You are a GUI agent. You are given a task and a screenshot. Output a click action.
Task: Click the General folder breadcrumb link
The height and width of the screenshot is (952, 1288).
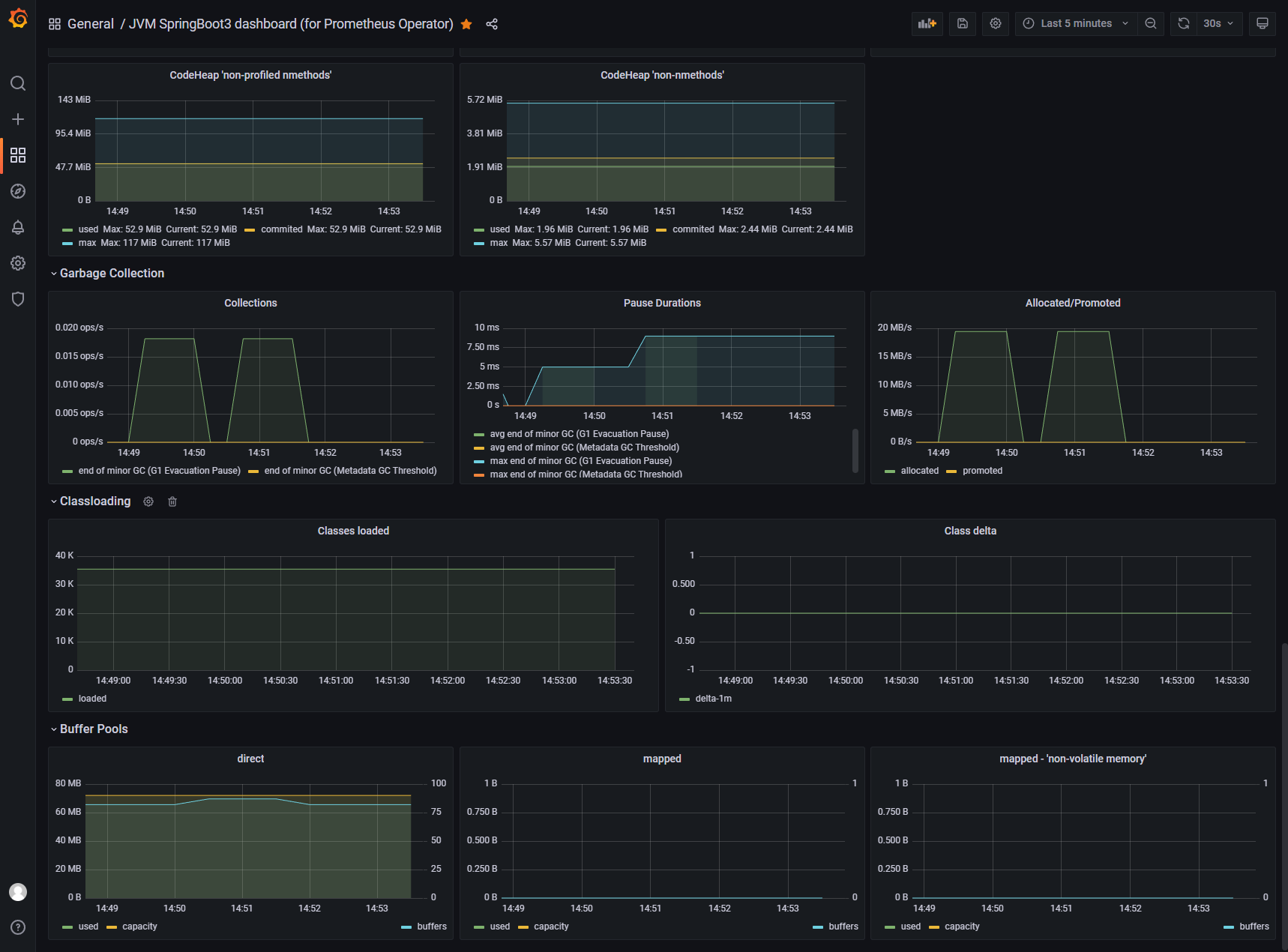90,24
